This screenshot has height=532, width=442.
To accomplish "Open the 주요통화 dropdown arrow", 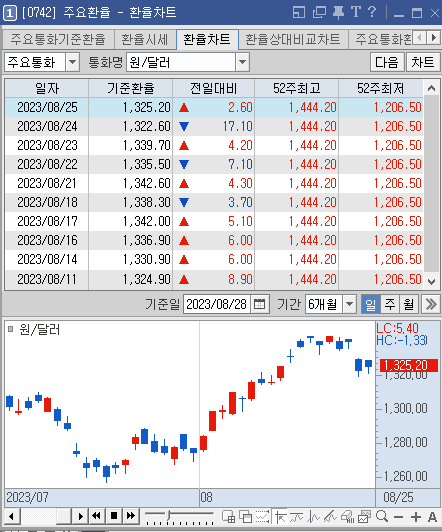I will click(72, 62).
